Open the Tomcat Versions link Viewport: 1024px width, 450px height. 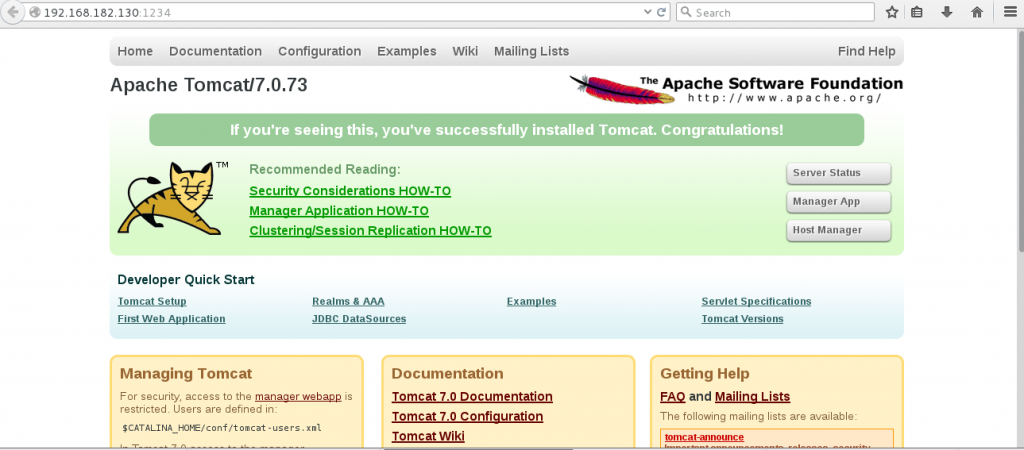[743, 319]
